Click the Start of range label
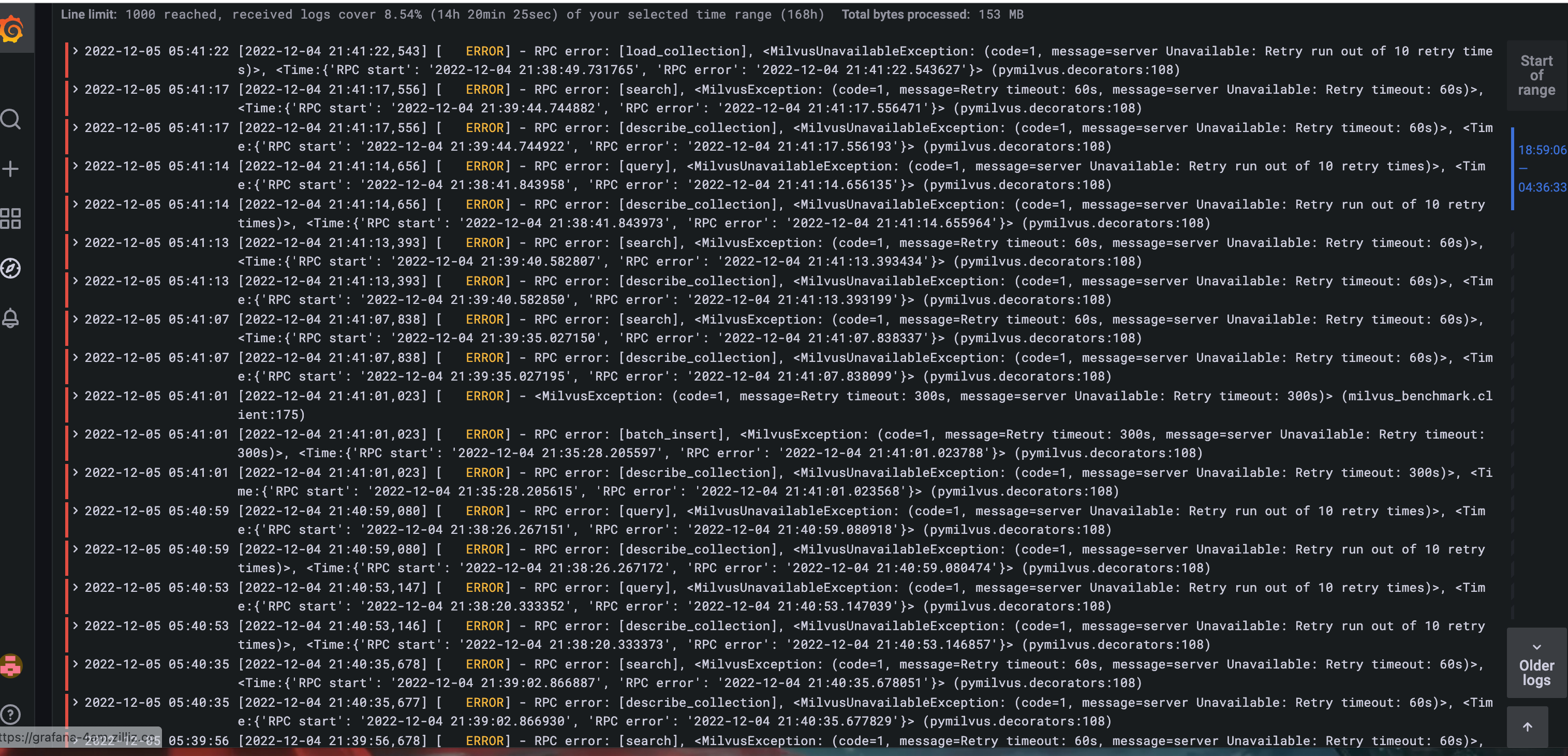The image size is (1568, 756). click(1536, 76)
